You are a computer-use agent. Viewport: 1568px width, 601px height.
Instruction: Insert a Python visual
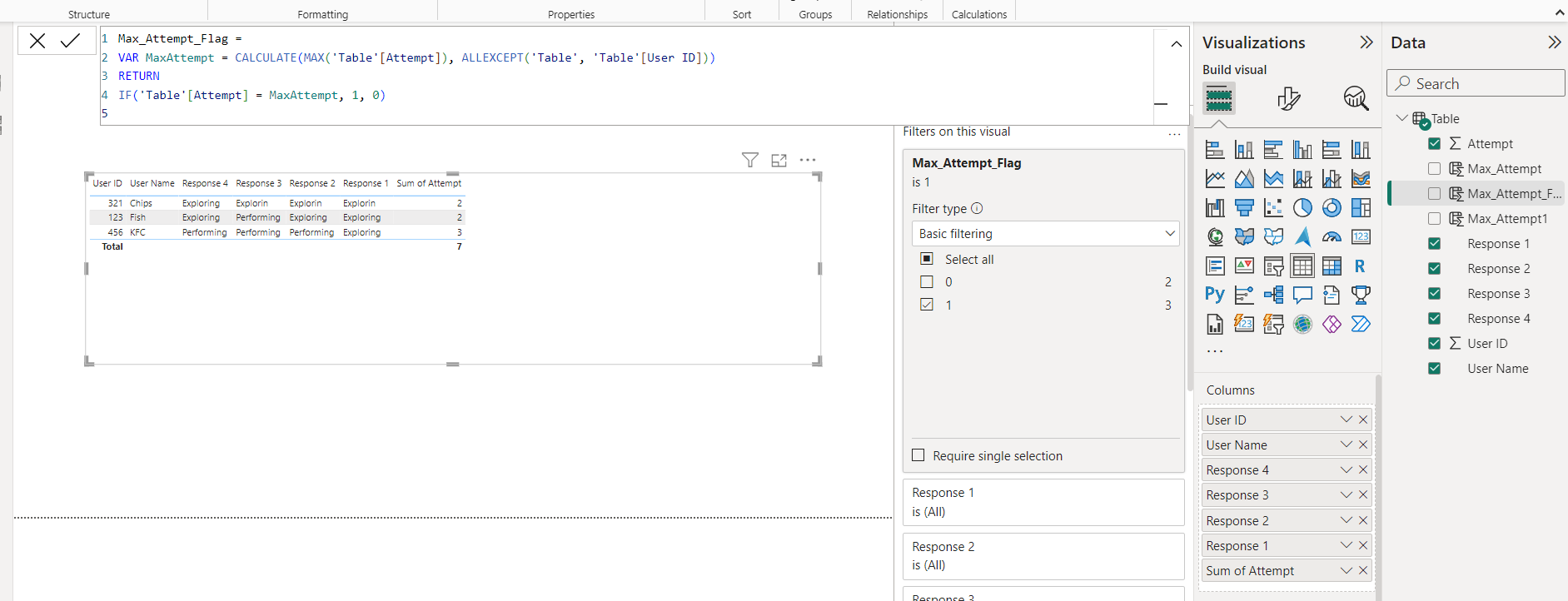tap(1215, 295)
